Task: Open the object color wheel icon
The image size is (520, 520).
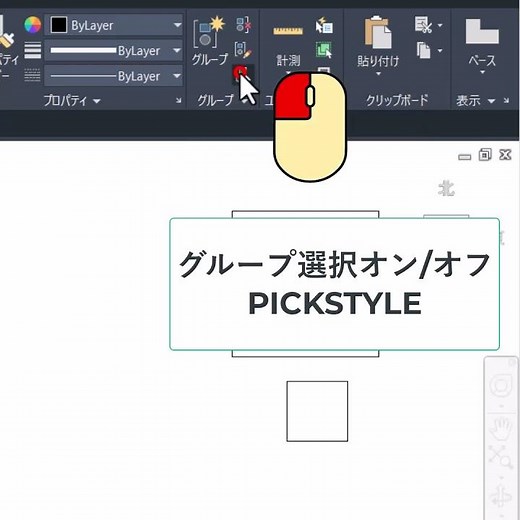Action: 33,25
